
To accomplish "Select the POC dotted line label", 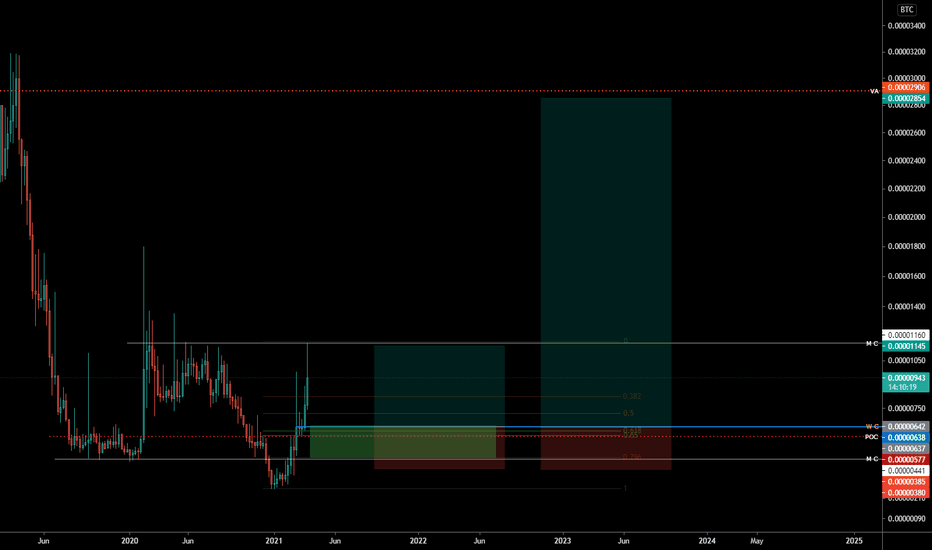I will (871, 437).
